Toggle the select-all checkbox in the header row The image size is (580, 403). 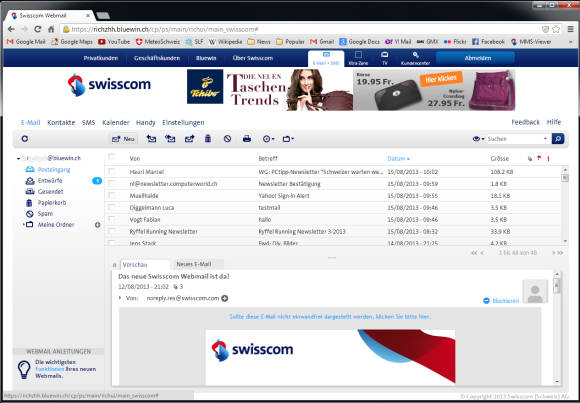click(x=111, y=157)
